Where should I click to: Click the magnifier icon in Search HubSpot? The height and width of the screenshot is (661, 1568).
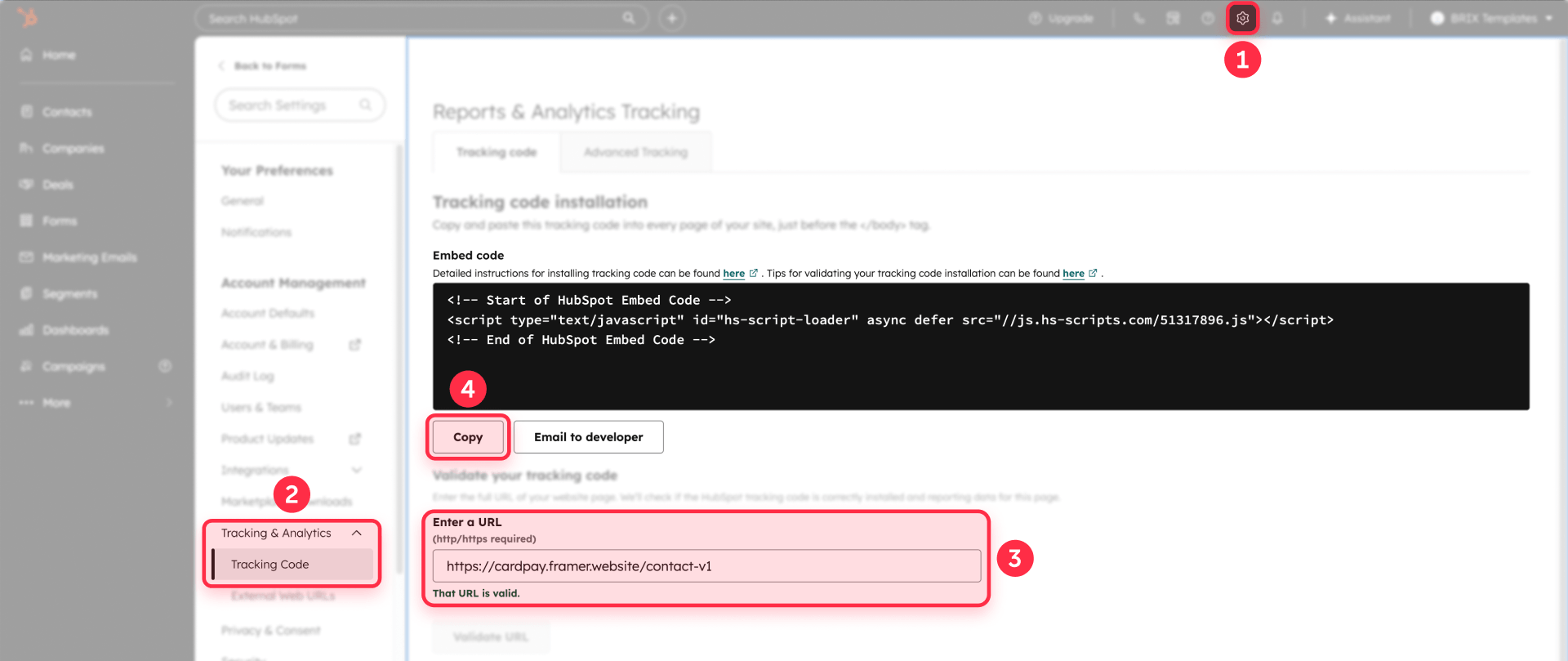[x=628, y=18]
